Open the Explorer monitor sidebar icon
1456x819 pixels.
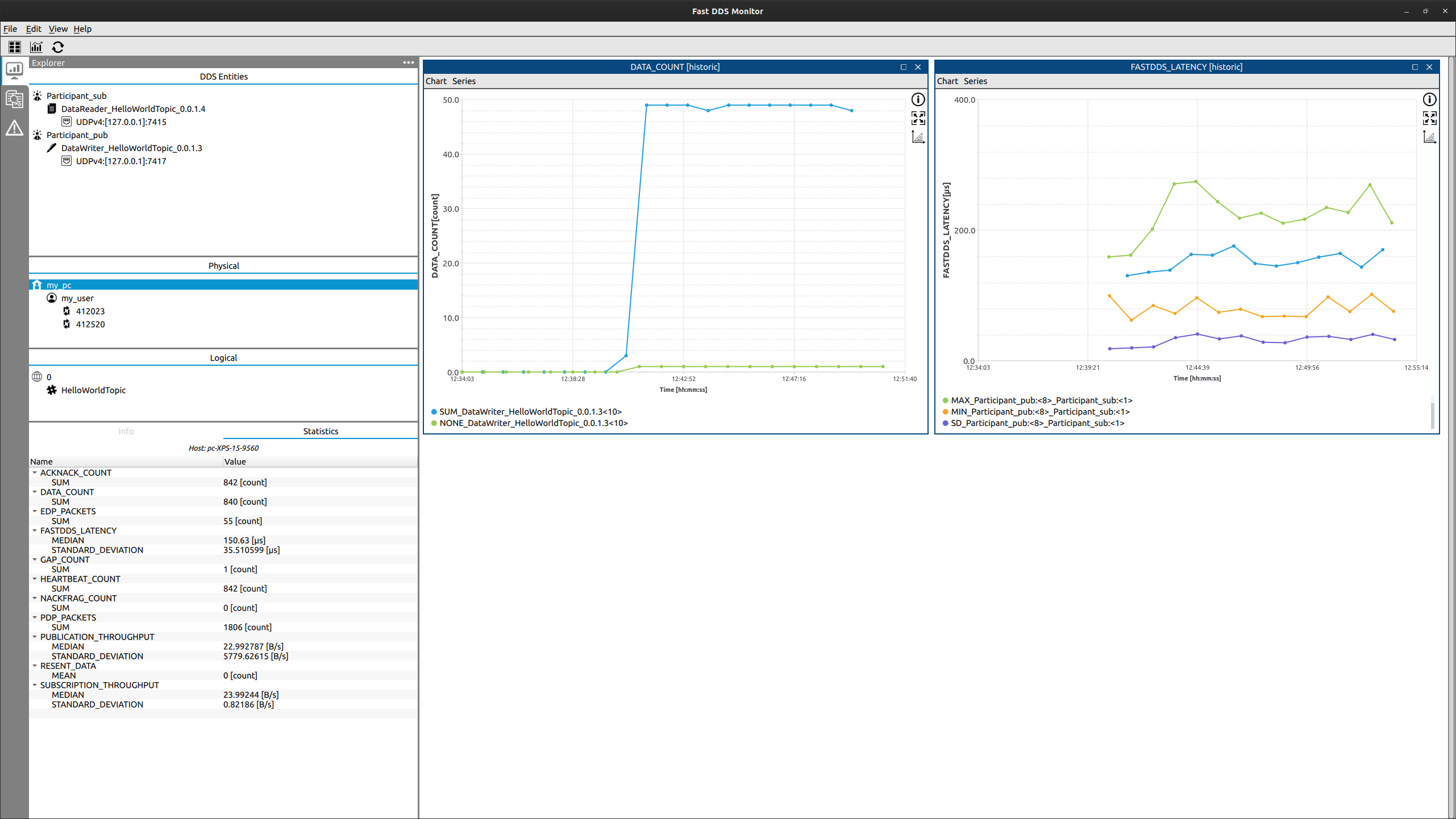14,70
